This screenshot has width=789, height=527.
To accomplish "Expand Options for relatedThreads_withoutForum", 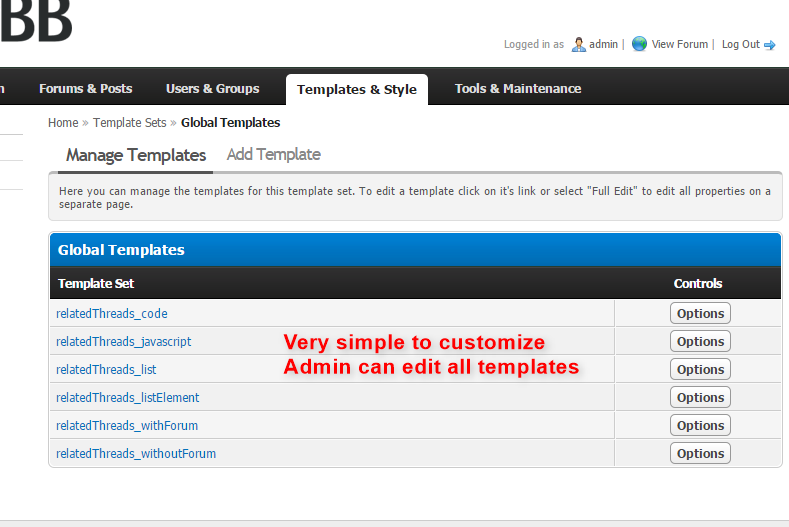I will pyautogui.click(x=700, y=453).
